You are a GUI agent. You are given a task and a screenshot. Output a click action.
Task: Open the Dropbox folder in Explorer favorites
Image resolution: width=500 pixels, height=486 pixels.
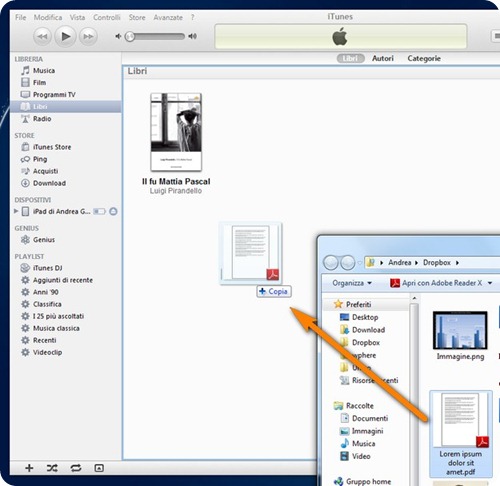[x=360, y=343]
